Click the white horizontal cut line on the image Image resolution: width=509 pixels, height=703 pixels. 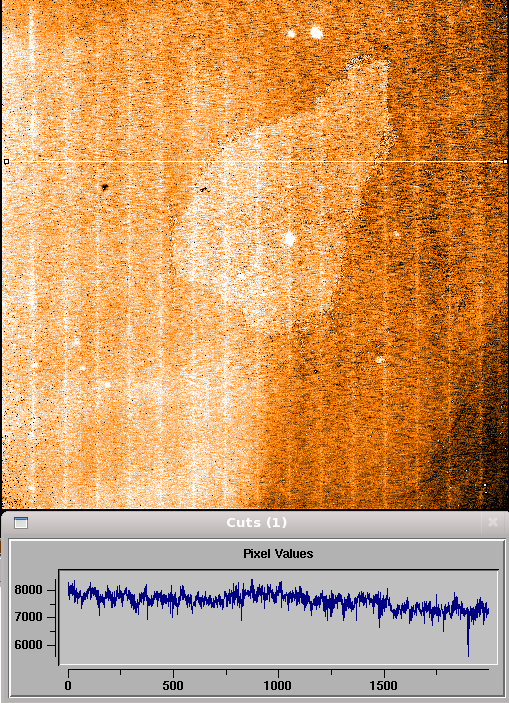point(256,161)
